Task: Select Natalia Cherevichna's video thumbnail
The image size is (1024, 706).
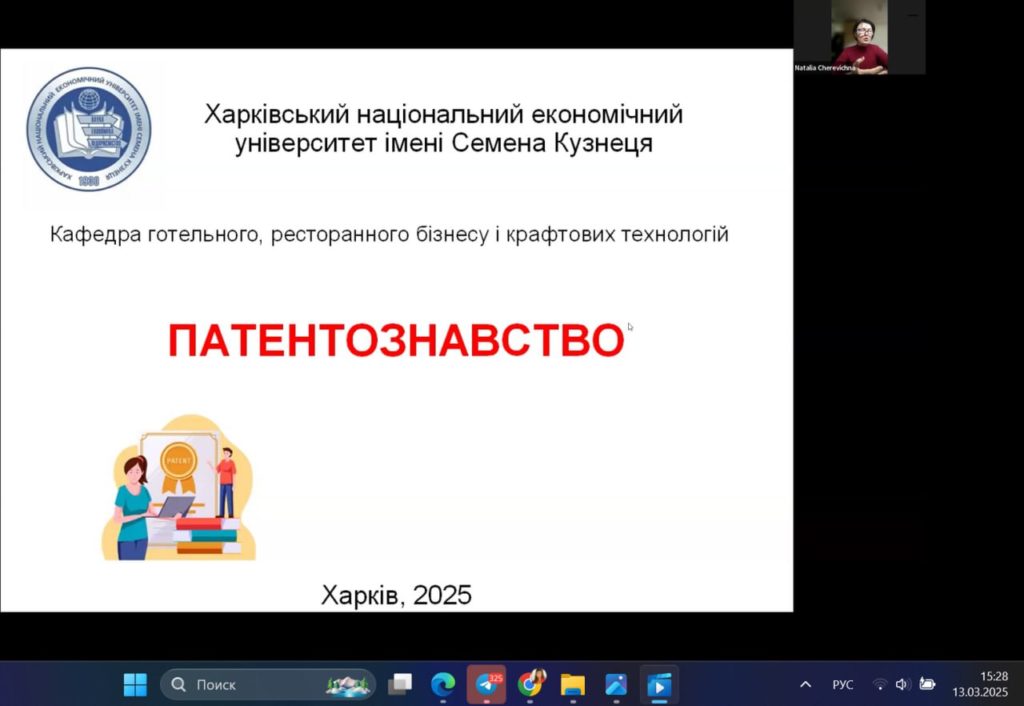Action: click(859, 37)
